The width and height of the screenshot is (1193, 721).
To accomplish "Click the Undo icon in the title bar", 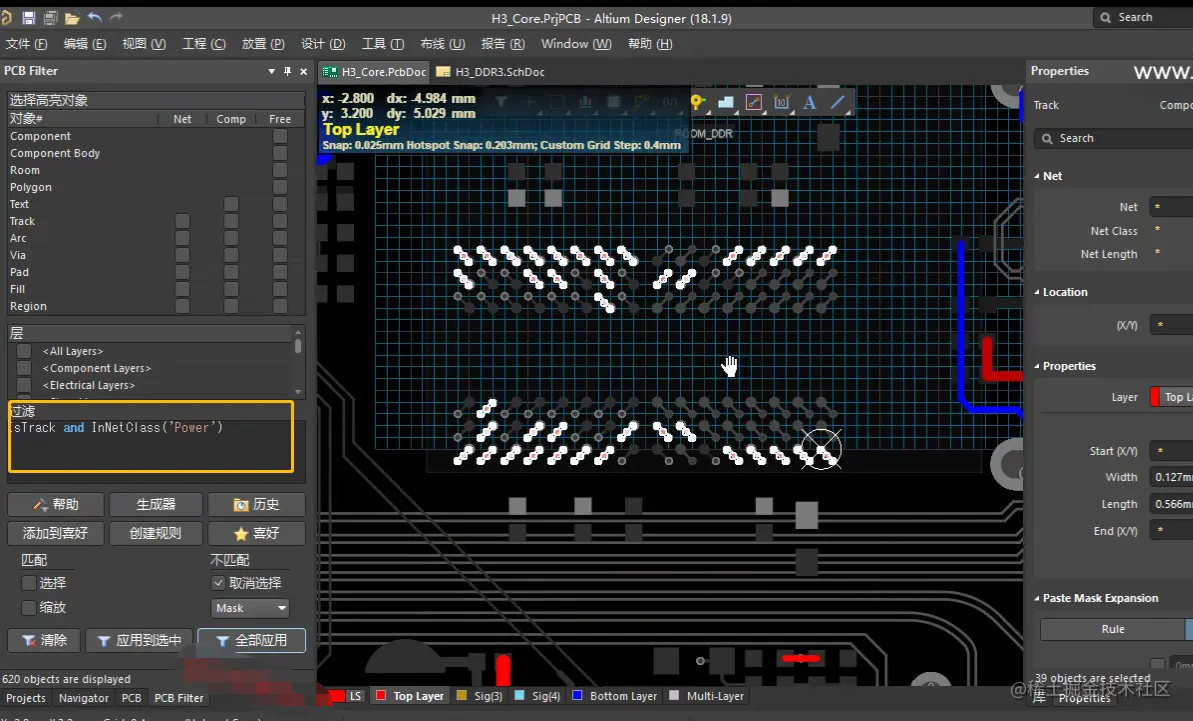I will [95, 16].
